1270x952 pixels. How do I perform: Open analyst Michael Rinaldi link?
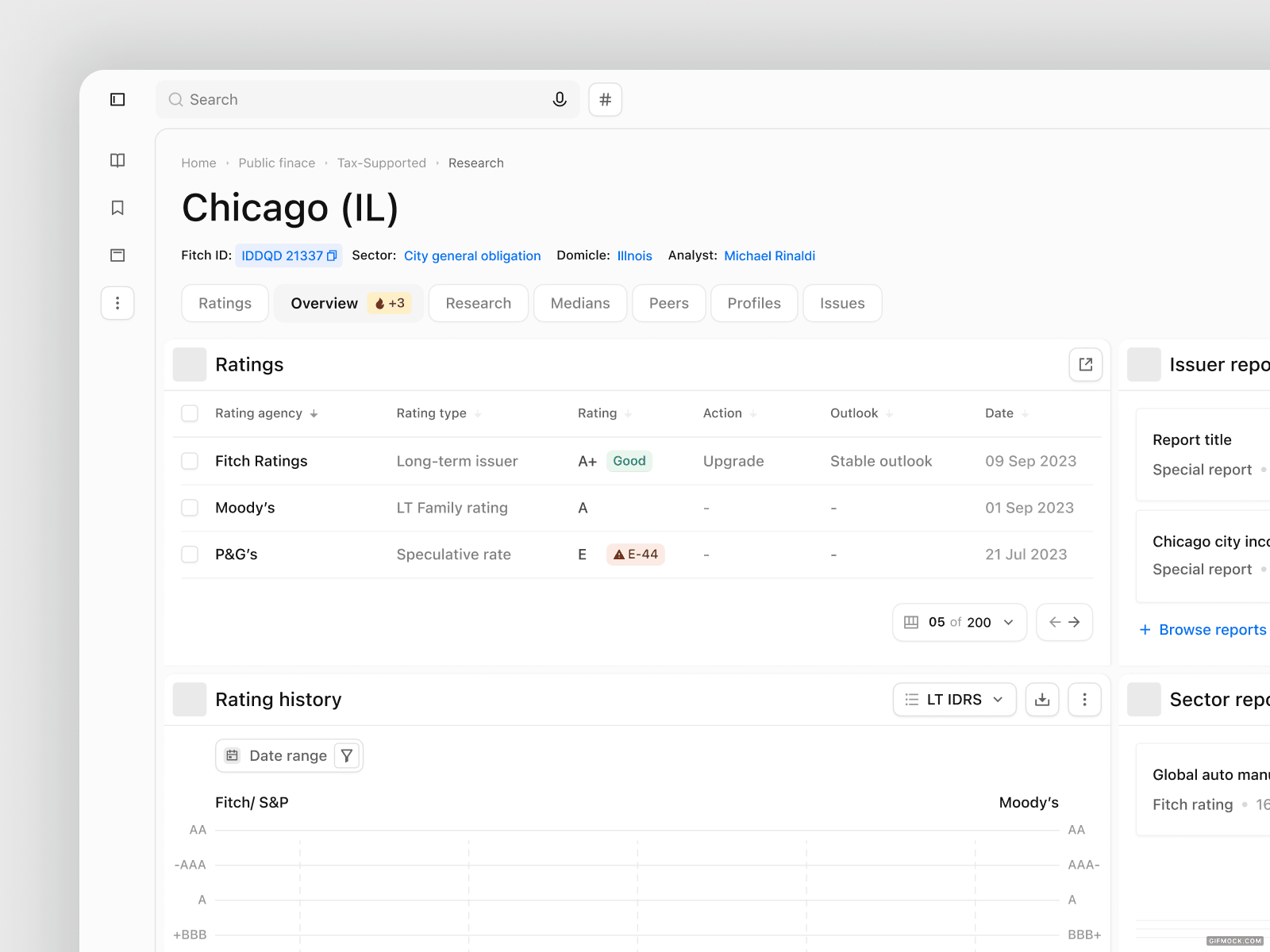(770, 255)
